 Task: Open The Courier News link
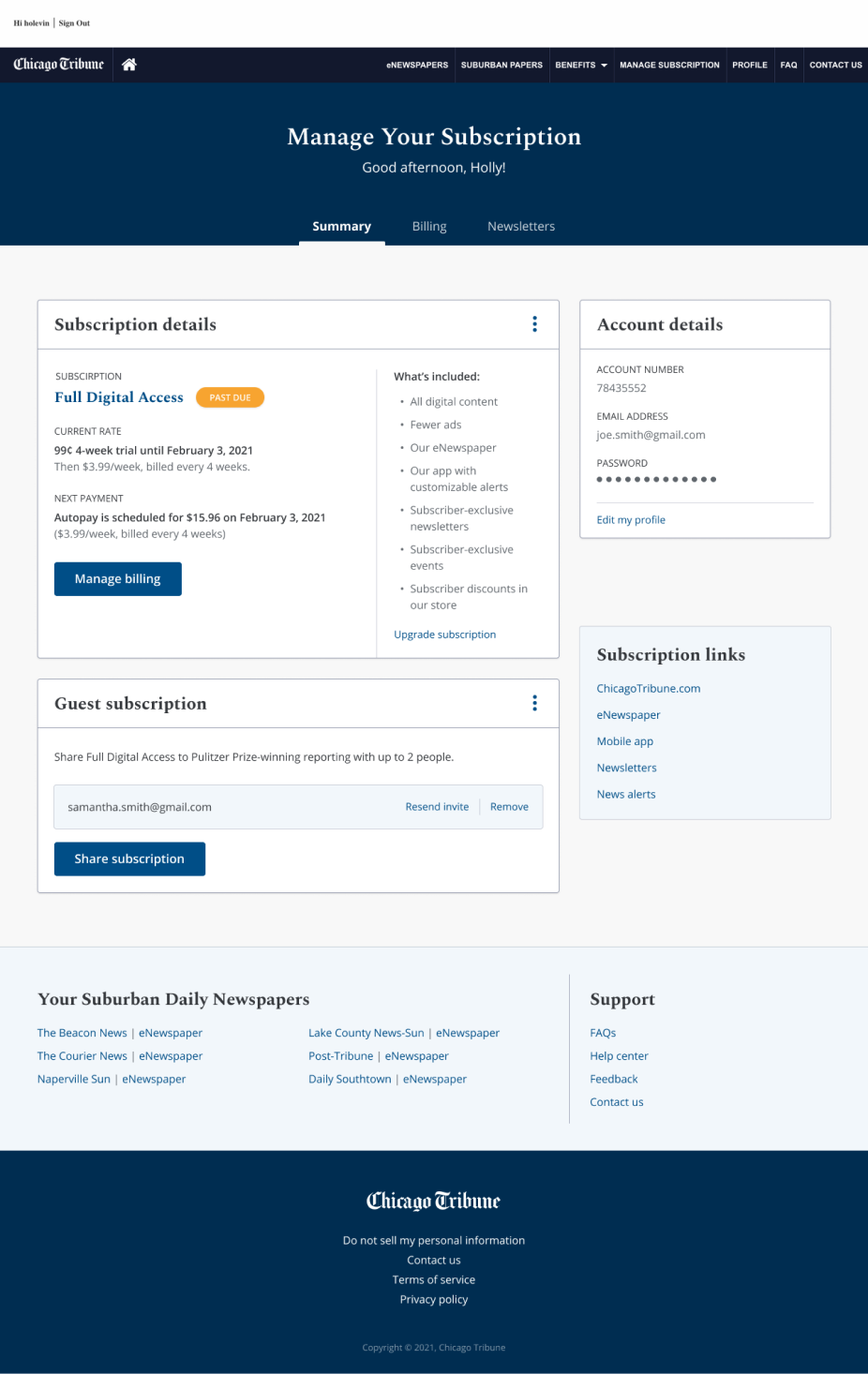(x=82, y=1056)
